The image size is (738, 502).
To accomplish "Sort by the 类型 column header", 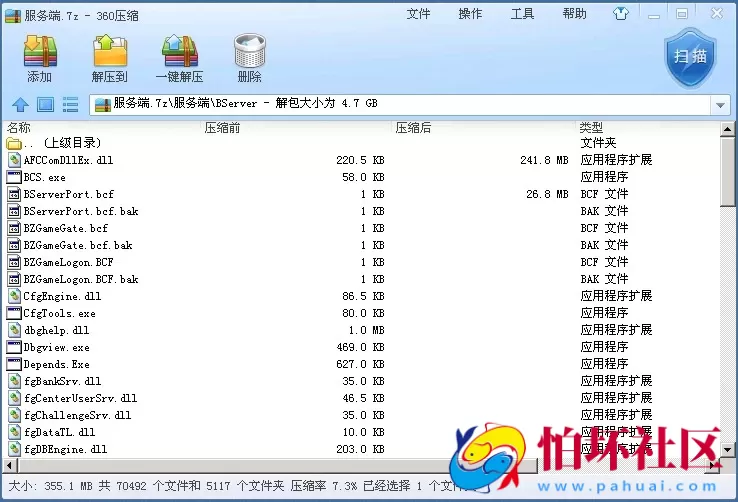I will point(591,127).
